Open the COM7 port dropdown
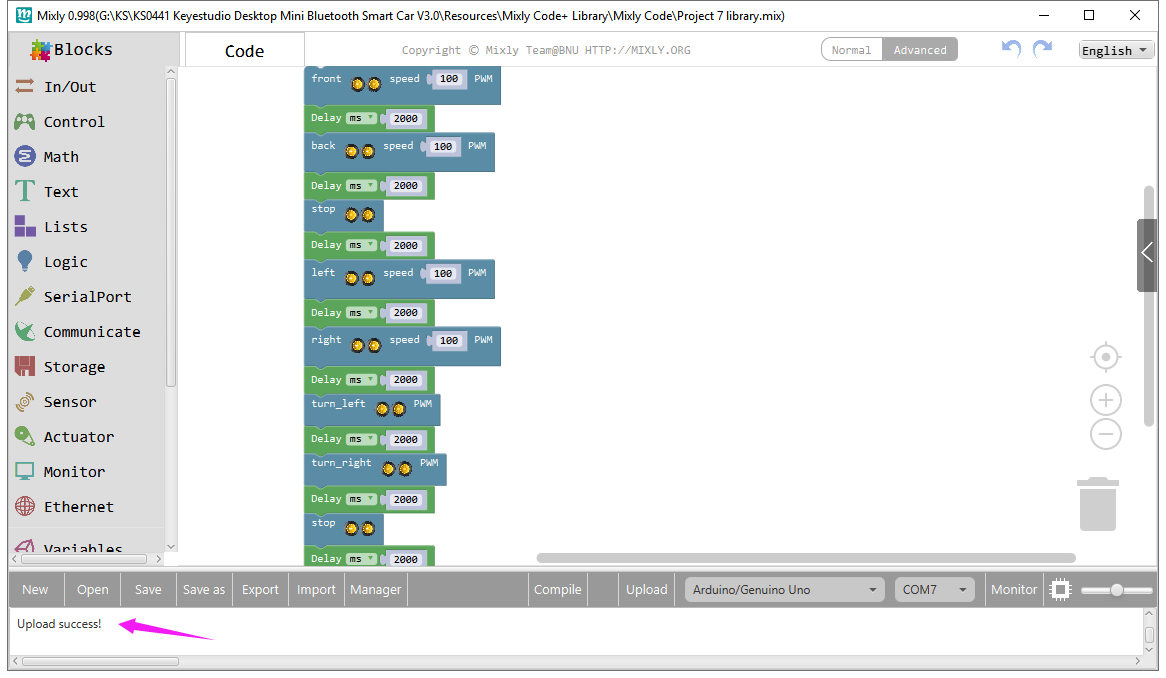The image size is (1166, 678). (x=935, y=590)
